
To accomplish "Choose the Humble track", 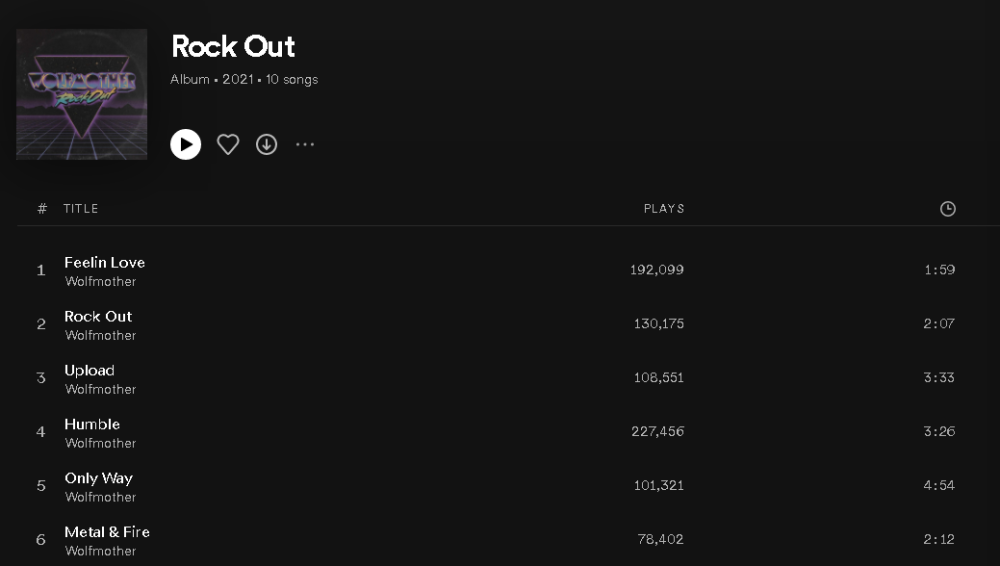I will pyautogui.click(x=92, y=424).
